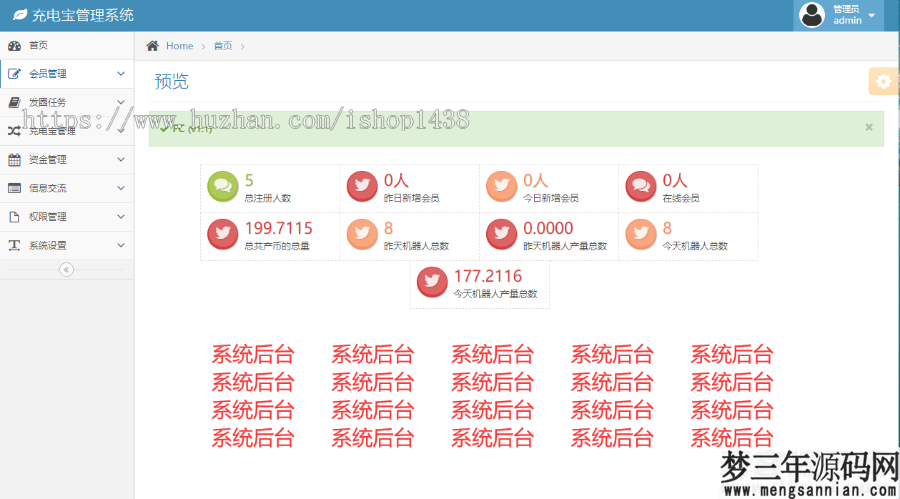Open the 会员管理 sidebar menu

click(67, 74)
